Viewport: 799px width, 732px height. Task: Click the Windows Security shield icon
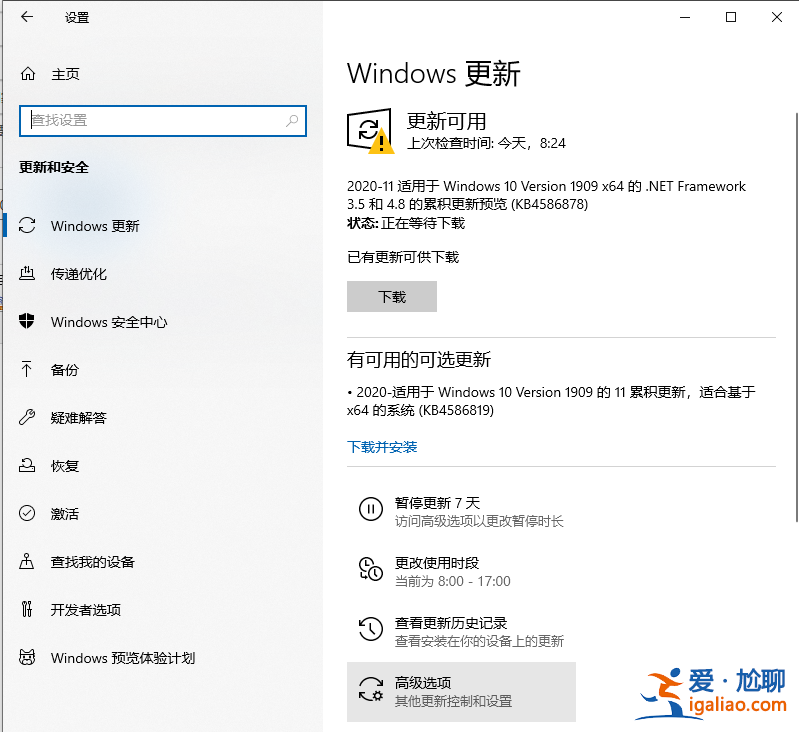pyautogui.click(x=26, y=321)
